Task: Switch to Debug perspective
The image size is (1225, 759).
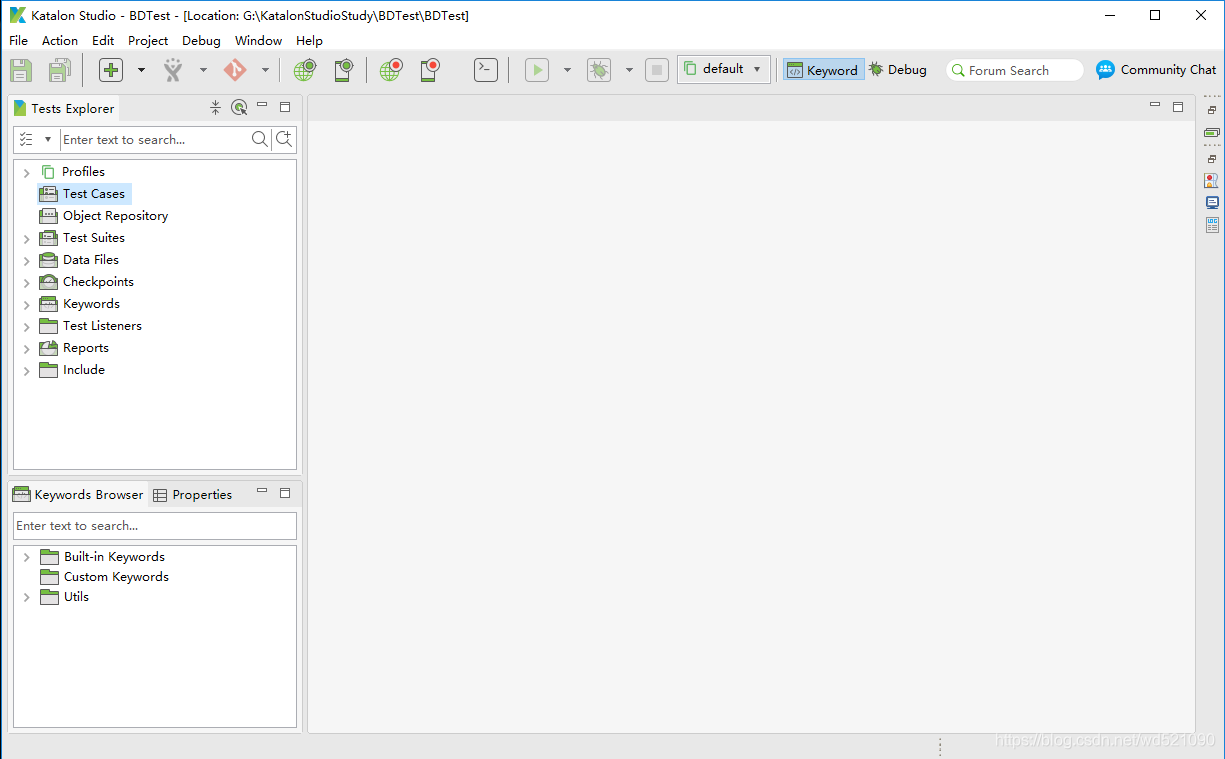Action: [x=898, y=70]
